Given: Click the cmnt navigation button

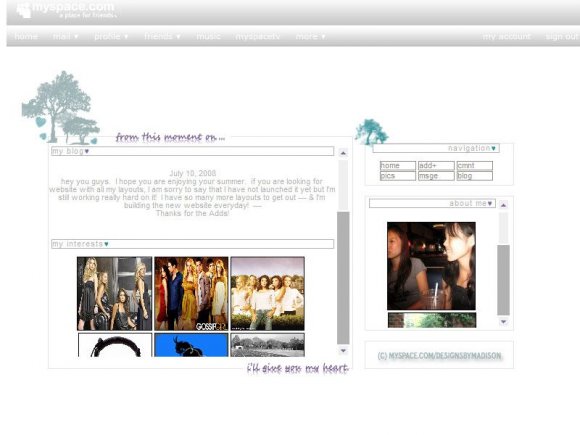Looking at the screenshot, I should click(475, 165).
